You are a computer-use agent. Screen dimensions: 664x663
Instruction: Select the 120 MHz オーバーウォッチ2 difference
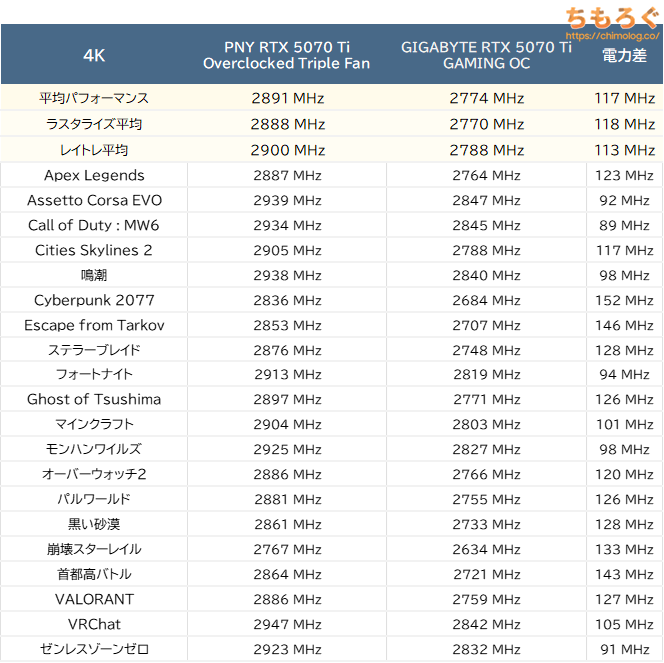pos(624,474)
